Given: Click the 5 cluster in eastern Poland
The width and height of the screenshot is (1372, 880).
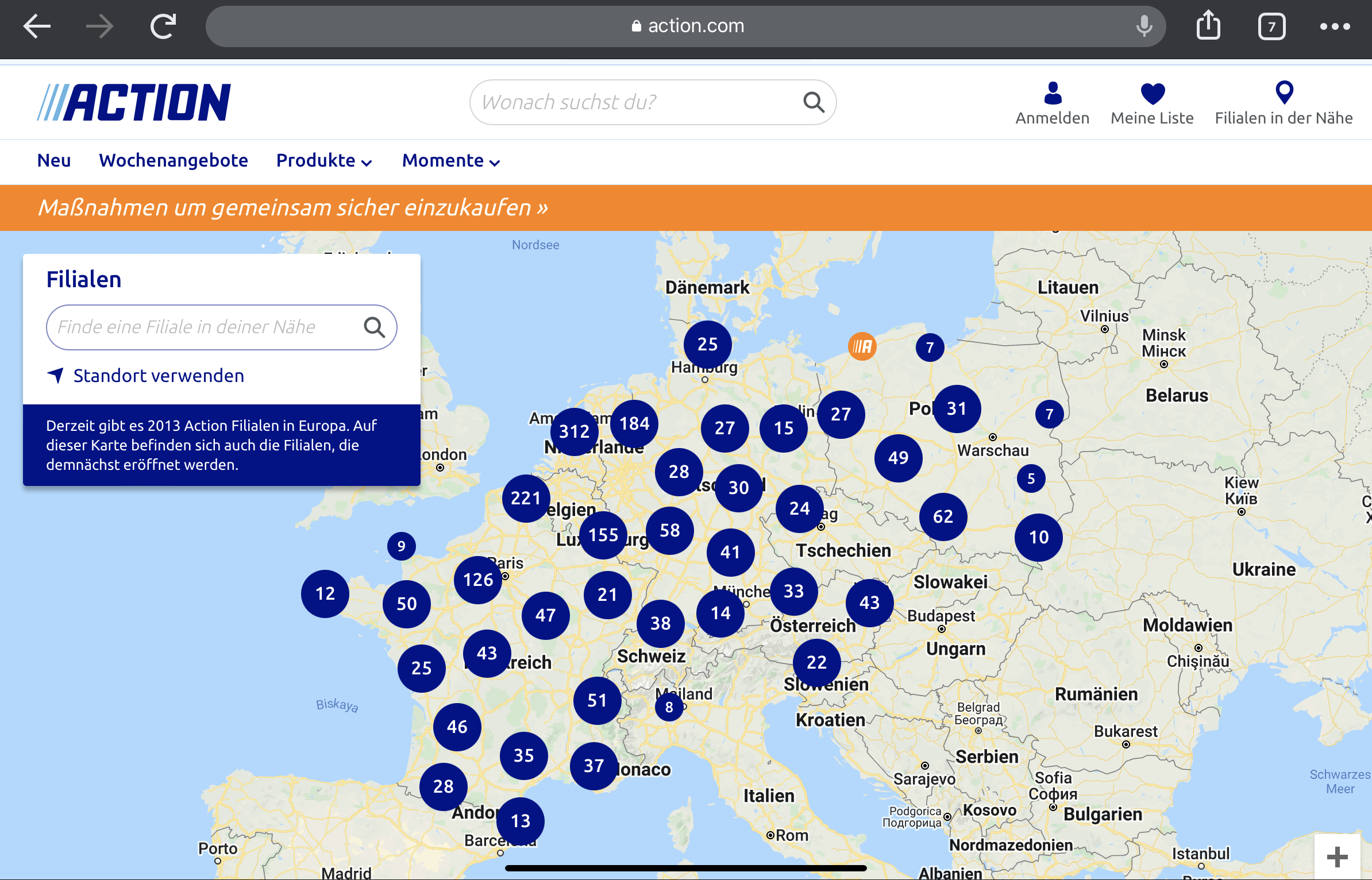Looking at the screenshot, I should click(x=1031, y=478).
